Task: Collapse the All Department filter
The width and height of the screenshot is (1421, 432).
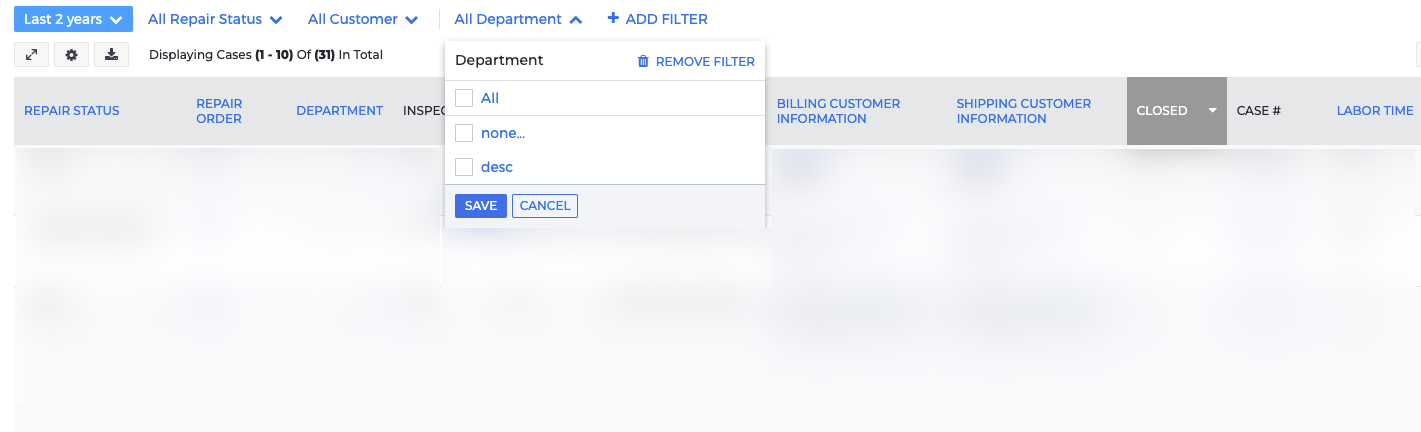Action: point(518,19)
